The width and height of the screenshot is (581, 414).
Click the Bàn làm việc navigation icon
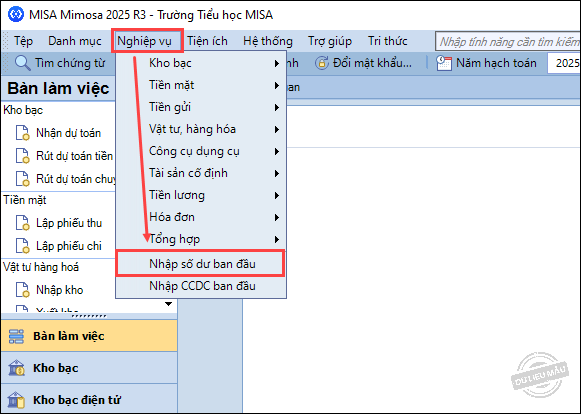pos(16,336)
